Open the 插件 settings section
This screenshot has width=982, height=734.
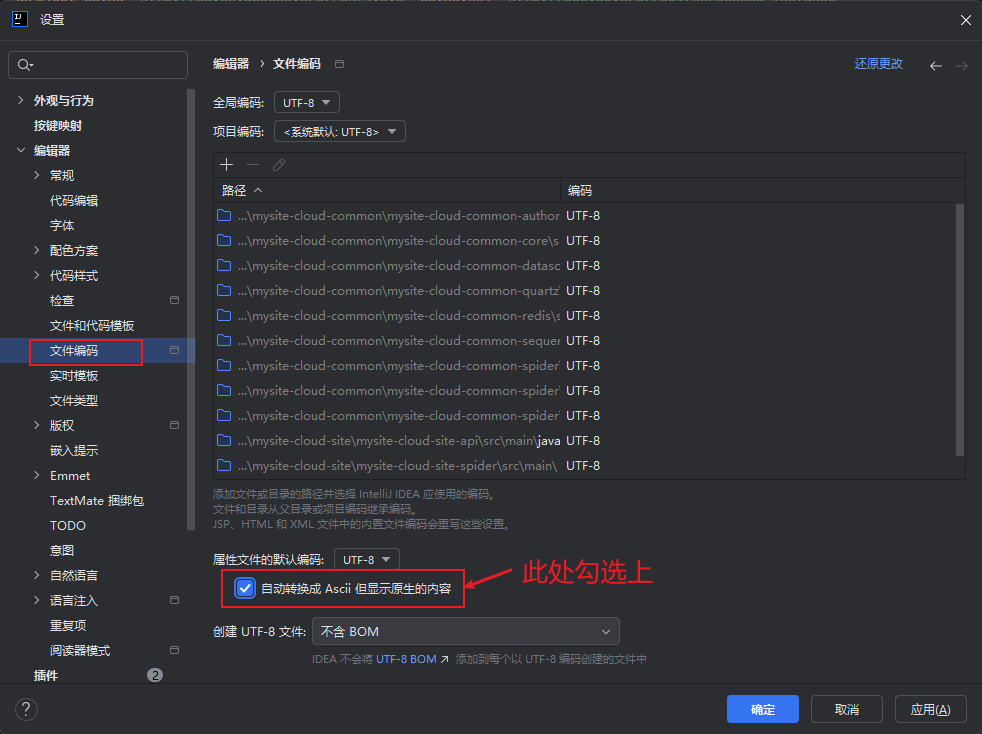click(46, 675)
